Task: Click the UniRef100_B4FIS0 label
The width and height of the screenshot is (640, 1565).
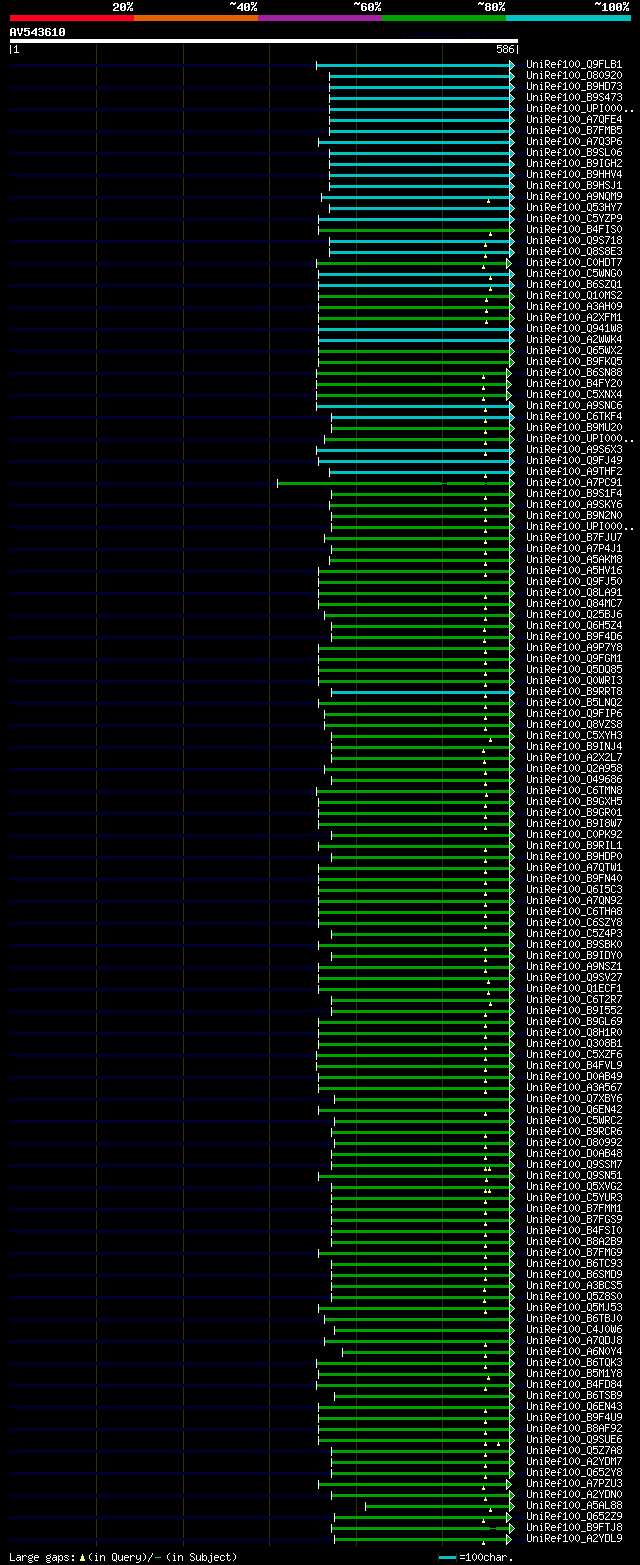Action: tap(574, 229)
